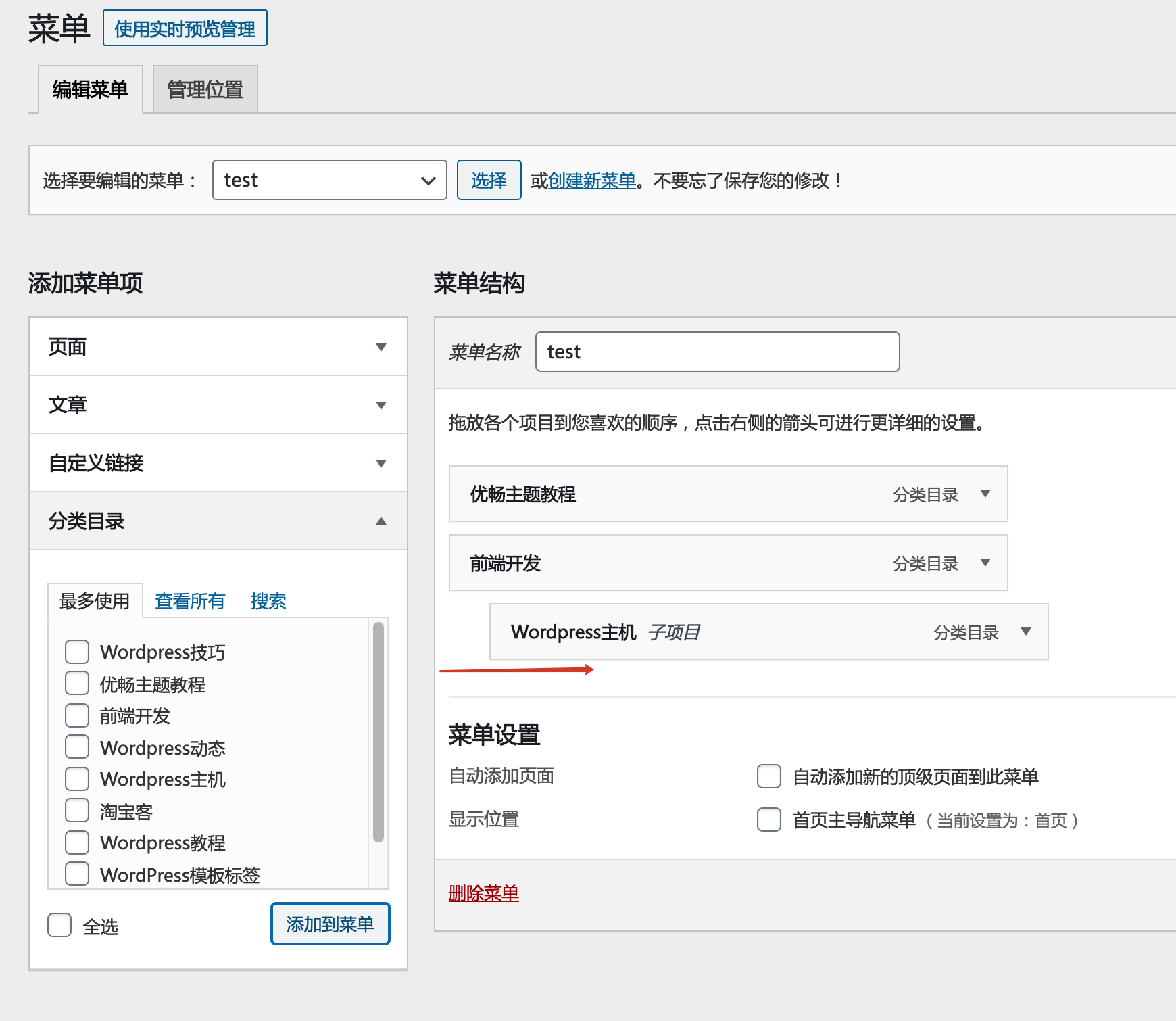Switch to the 查看所有 category tab
Image resolution: width=1176 pixels, height=1021 pixels.
(x=190, y=601)
